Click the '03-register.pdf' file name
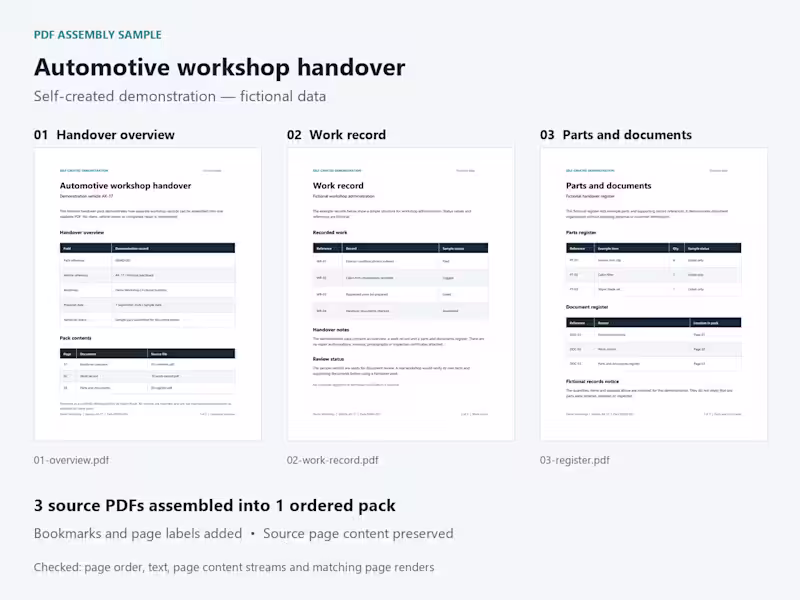 coord(575,460)
